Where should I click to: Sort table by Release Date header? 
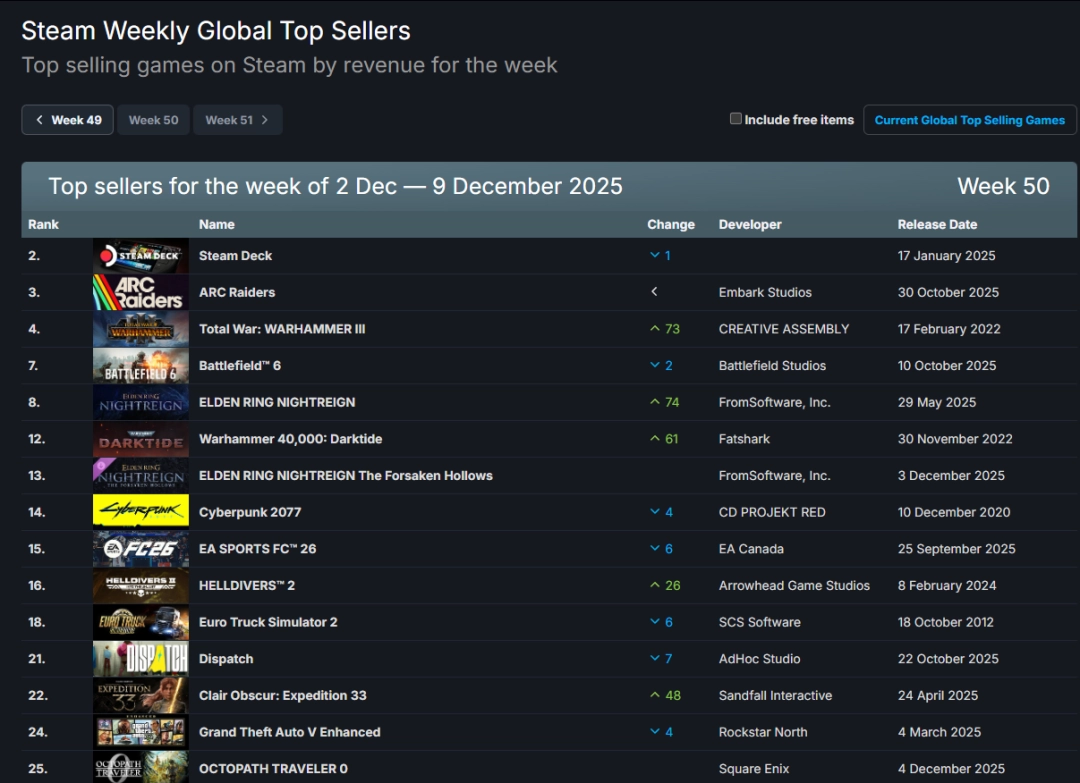937,225
